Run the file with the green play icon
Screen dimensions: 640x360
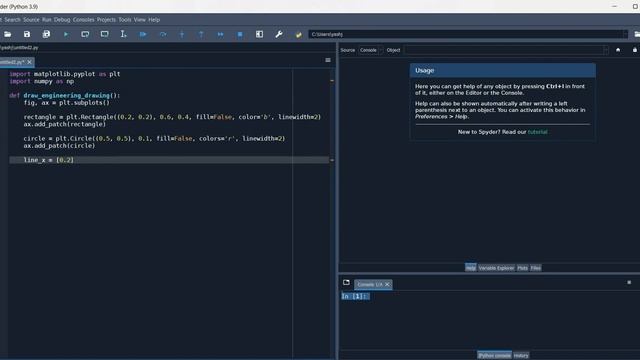(x=66, y=34)
